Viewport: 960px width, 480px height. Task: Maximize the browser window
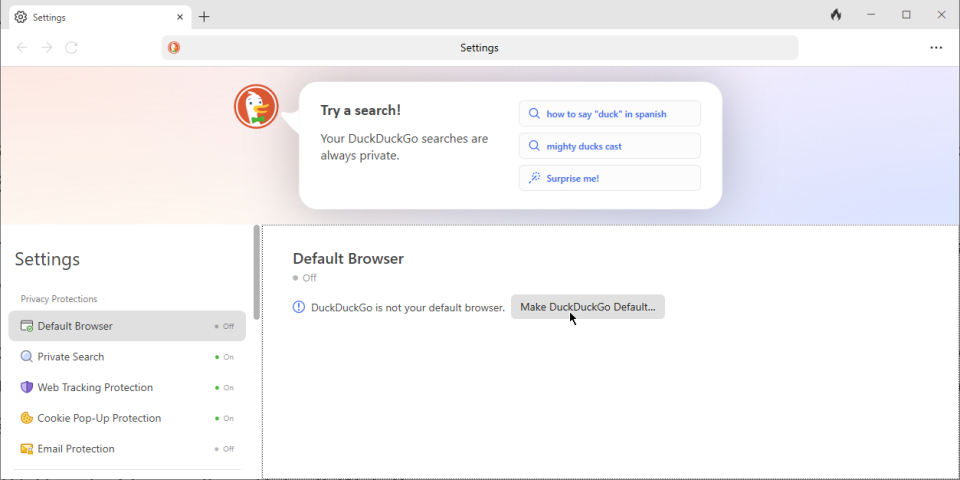click(906, 15)
